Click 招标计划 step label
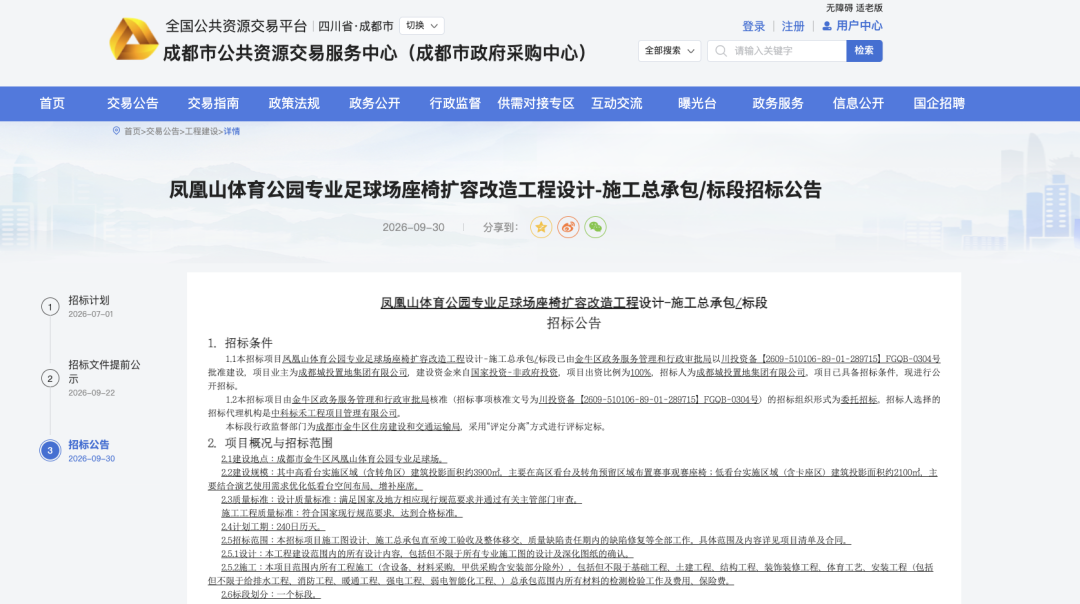The height and width of the screenshot is (604, 1080). tap(89, 300)
